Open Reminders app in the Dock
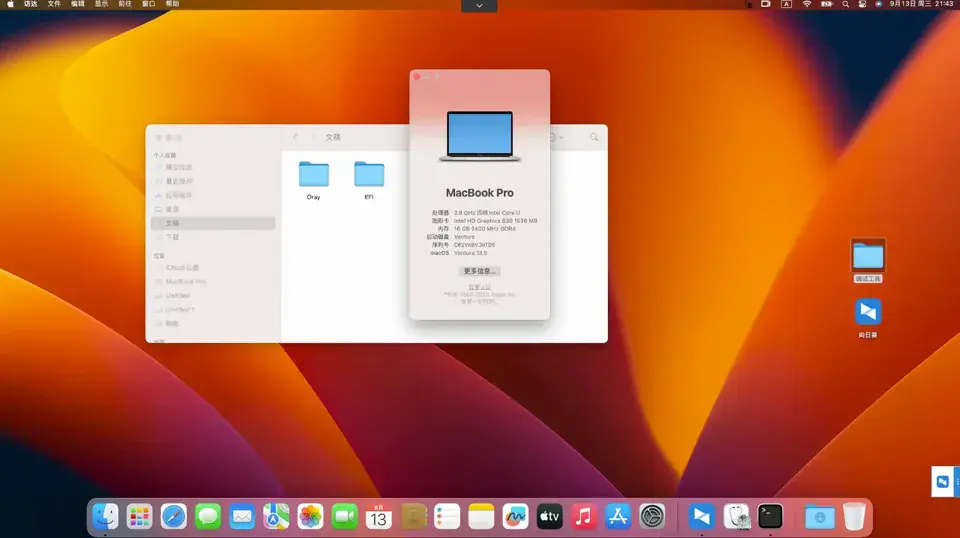 (447, 517)
